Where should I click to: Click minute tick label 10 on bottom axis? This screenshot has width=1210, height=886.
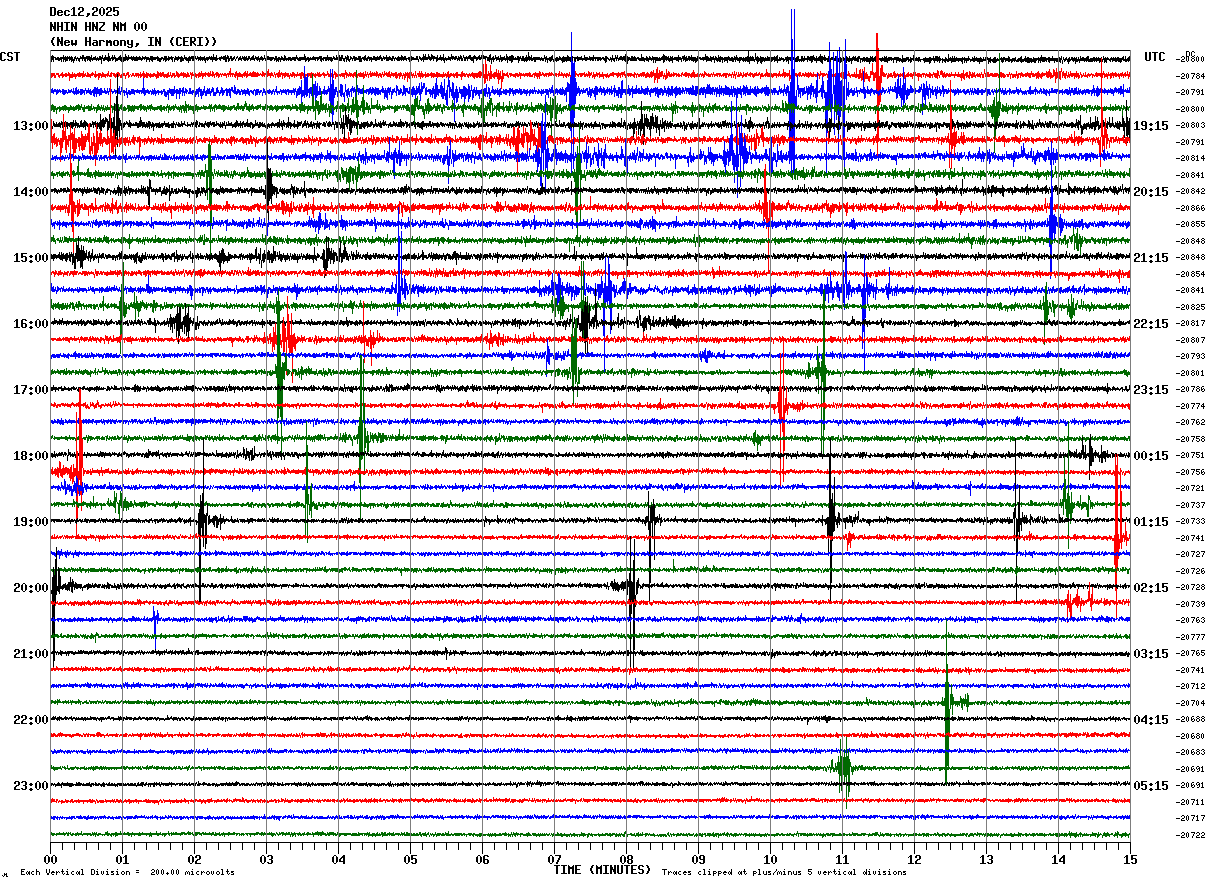tap(770, 859)
